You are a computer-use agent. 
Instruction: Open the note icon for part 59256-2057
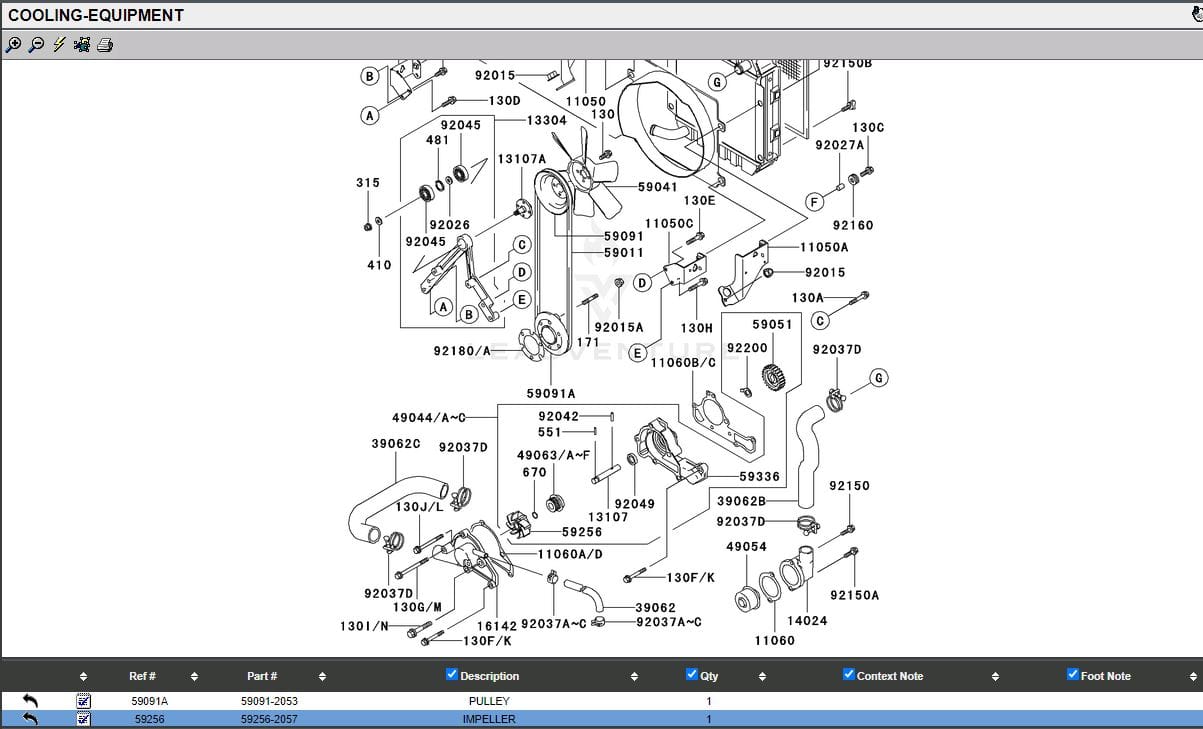84,719
